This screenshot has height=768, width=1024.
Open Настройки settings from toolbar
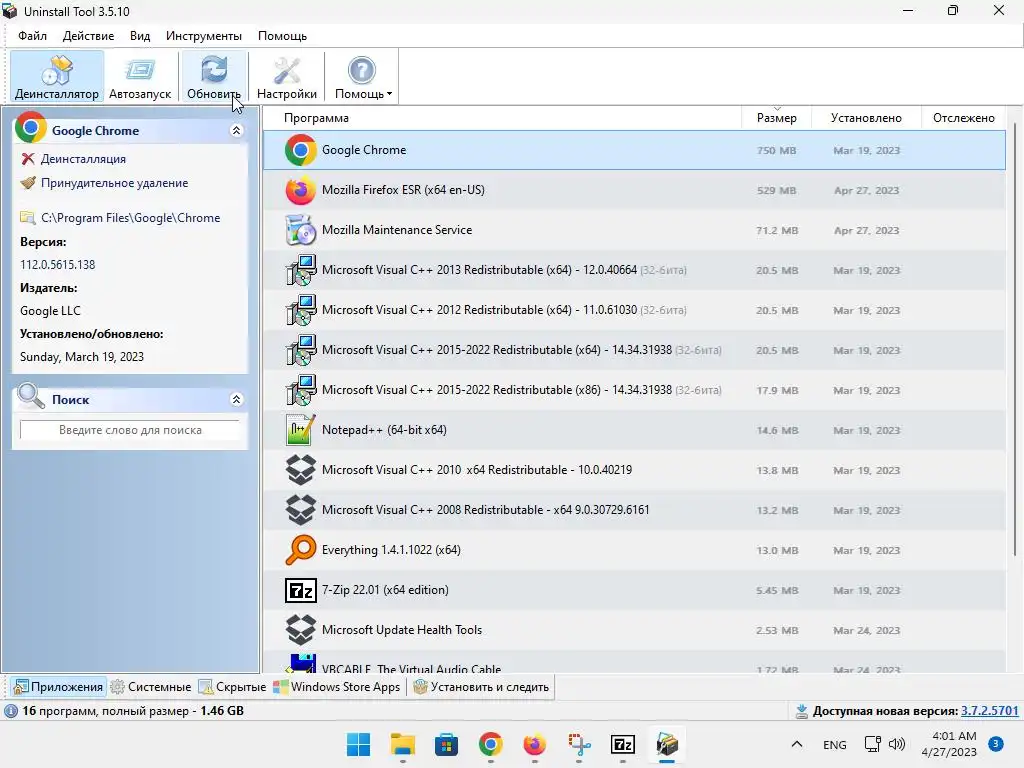point(287,76)
